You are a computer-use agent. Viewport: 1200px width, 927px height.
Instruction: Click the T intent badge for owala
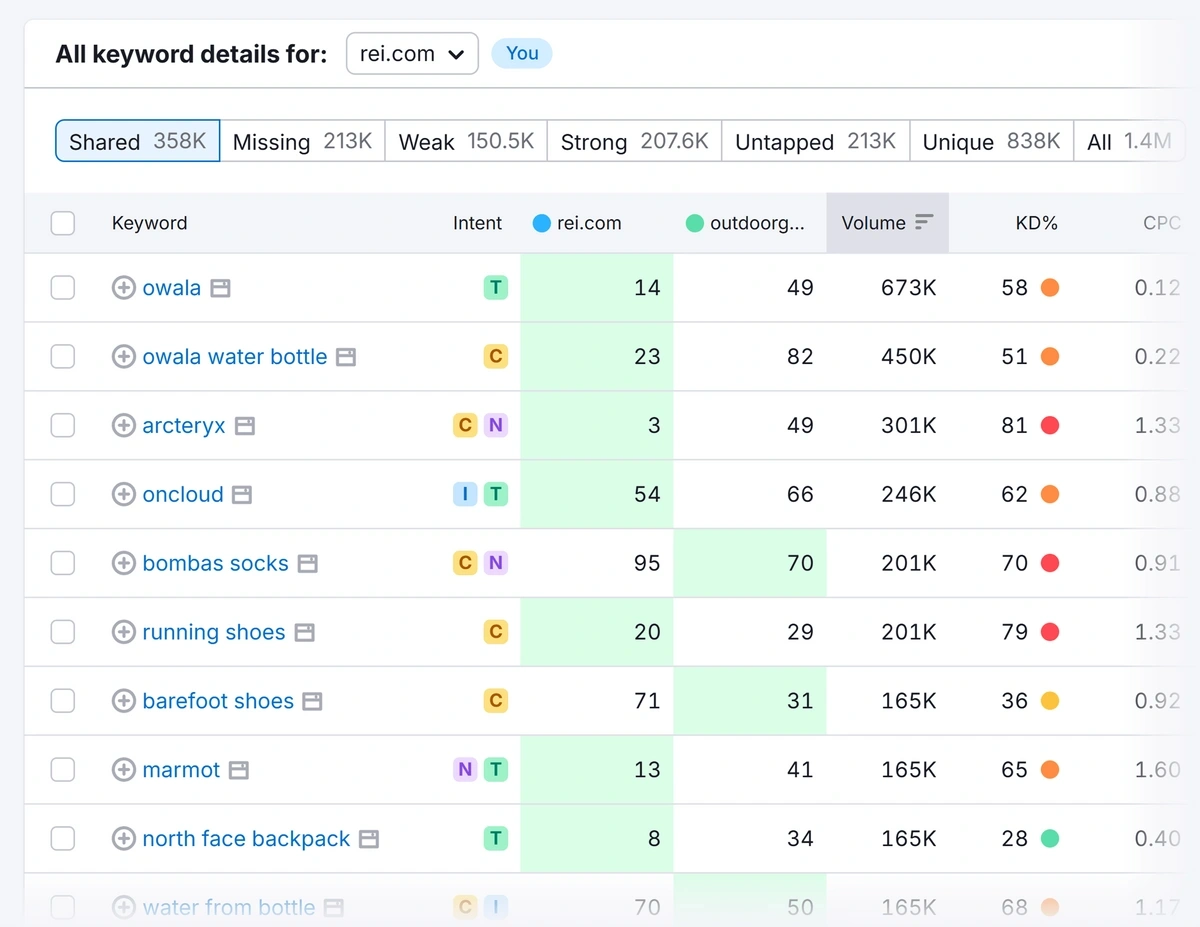coord(495,288)
